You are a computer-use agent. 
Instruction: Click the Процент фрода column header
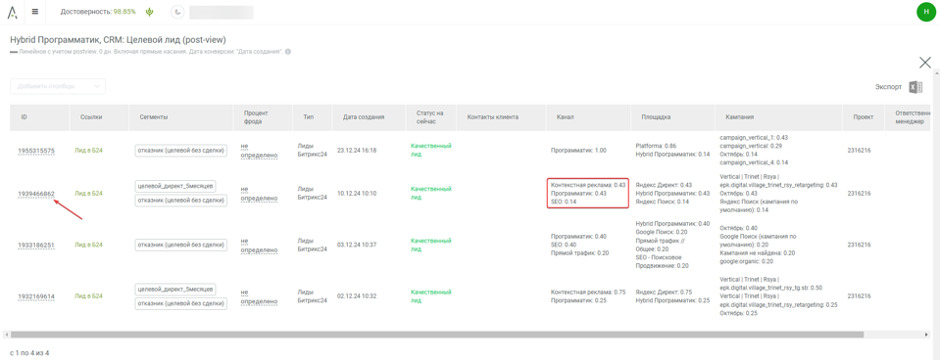tap(256, 117)
